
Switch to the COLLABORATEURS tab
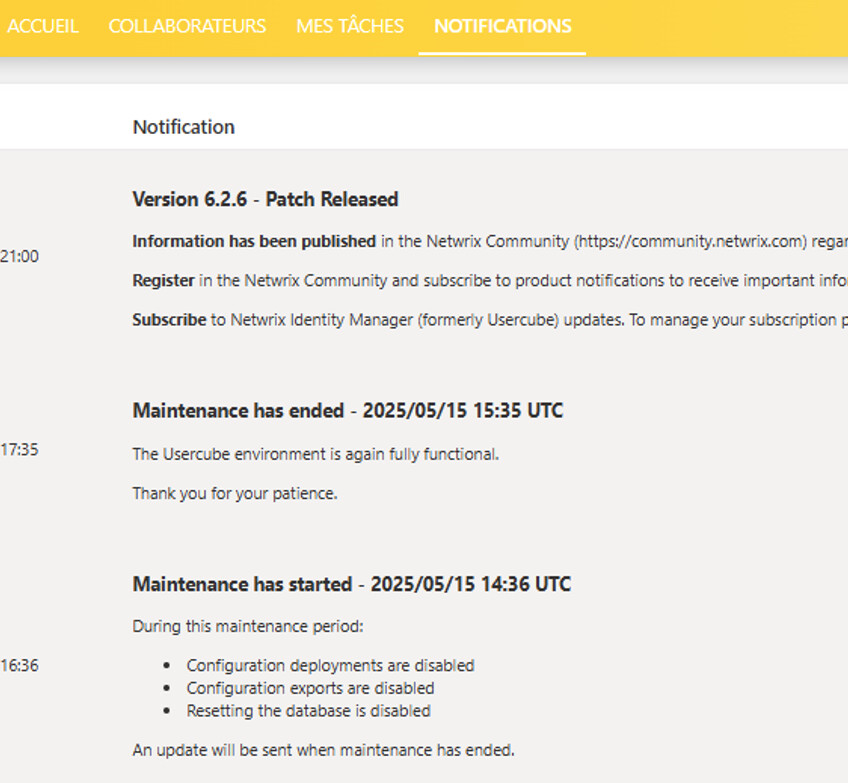(x=187, y=26)
